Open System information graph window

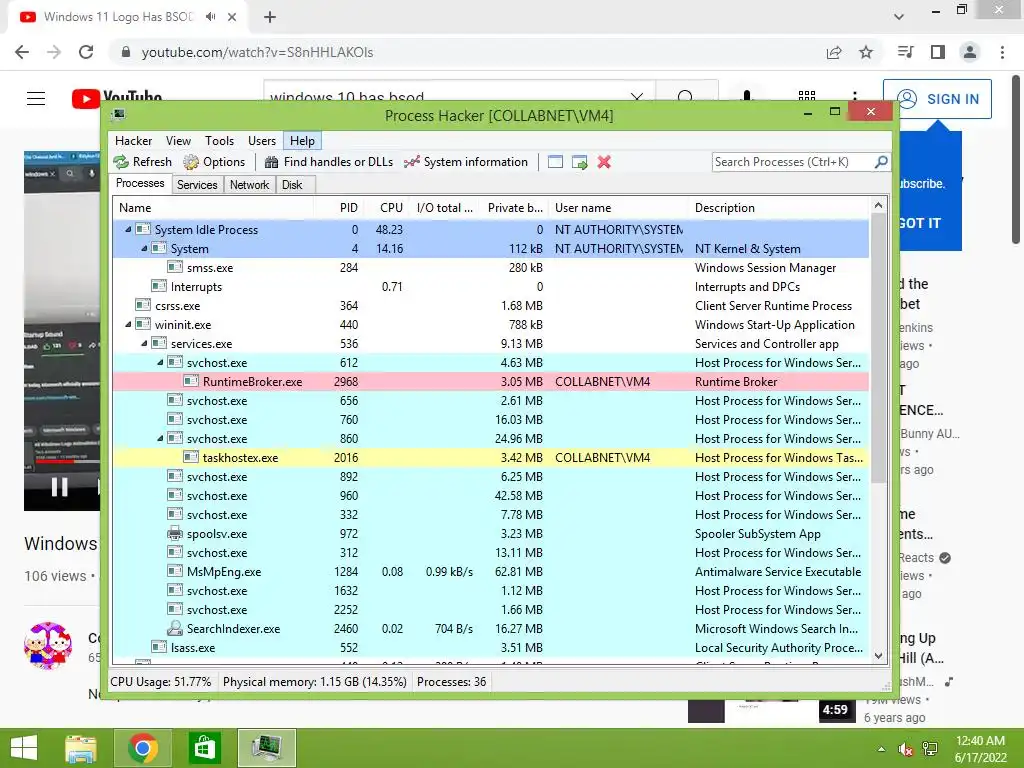click(x=466, y=162)
